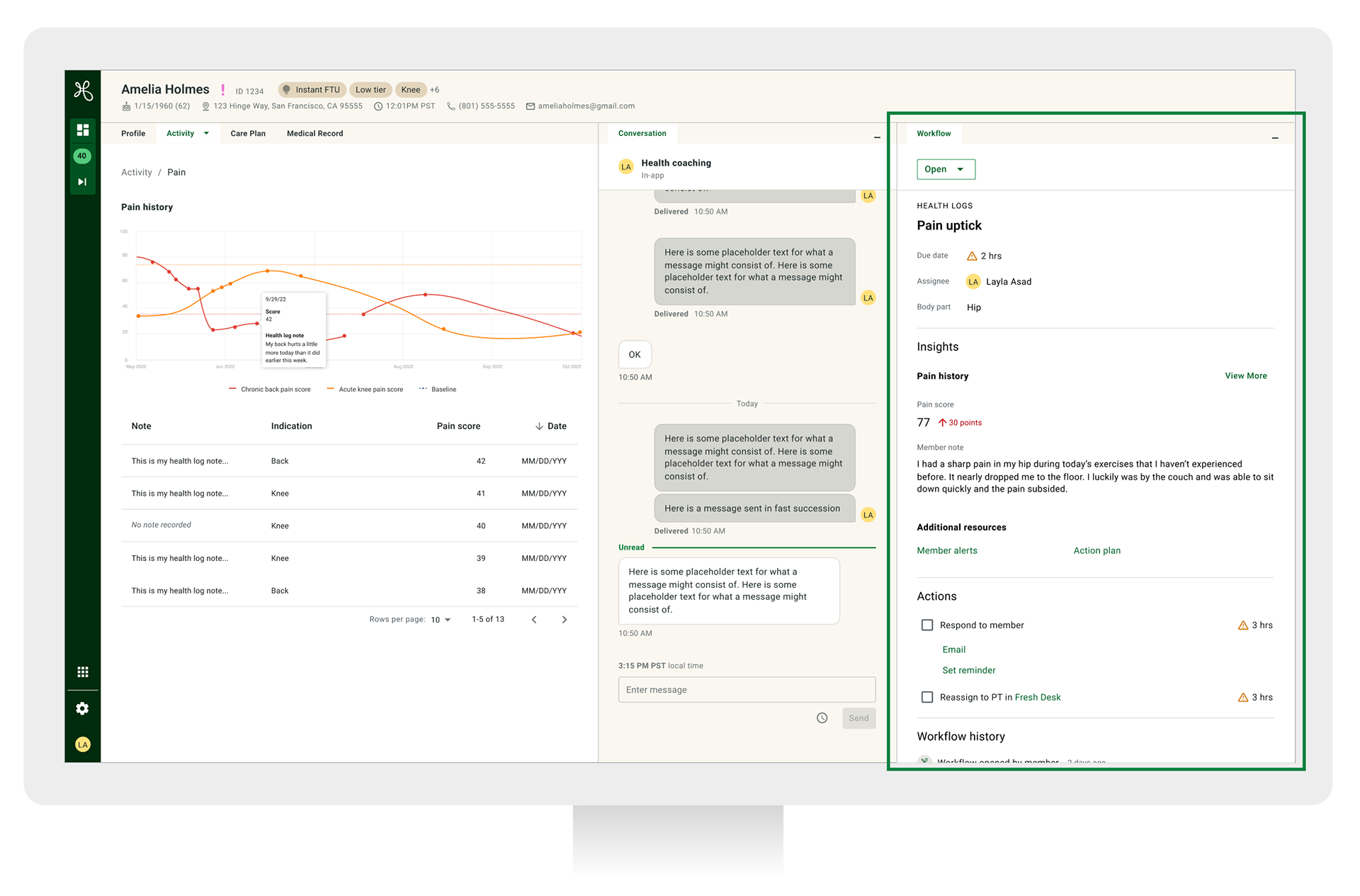
Task: Select the Workflow tab
Action: [x=934, y=133]
